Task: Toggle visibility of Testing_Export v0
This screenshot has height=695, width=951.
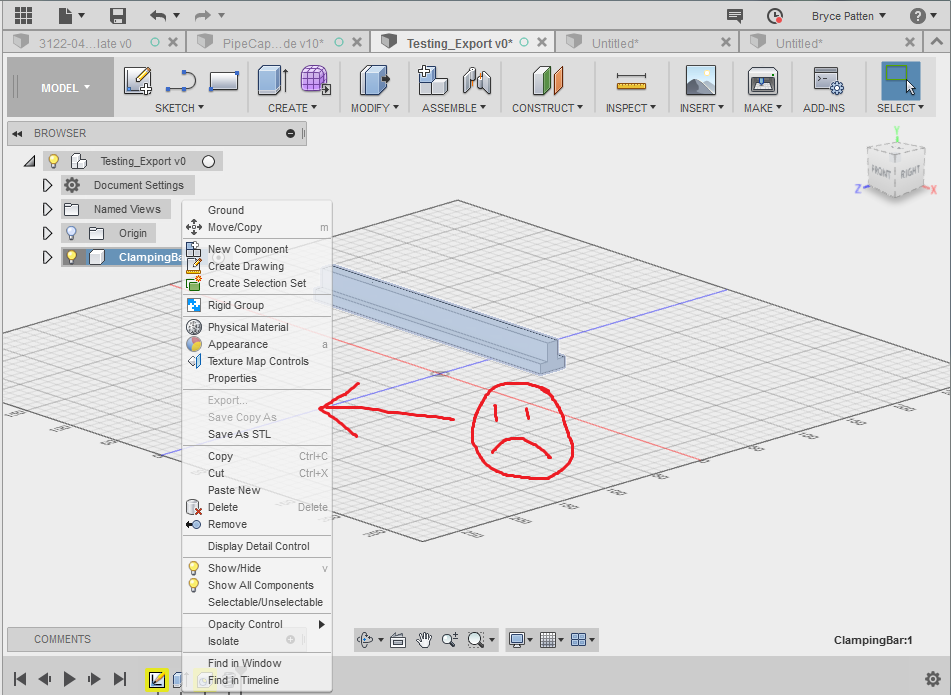Action: pyautogui.click(x=53, y=160)
